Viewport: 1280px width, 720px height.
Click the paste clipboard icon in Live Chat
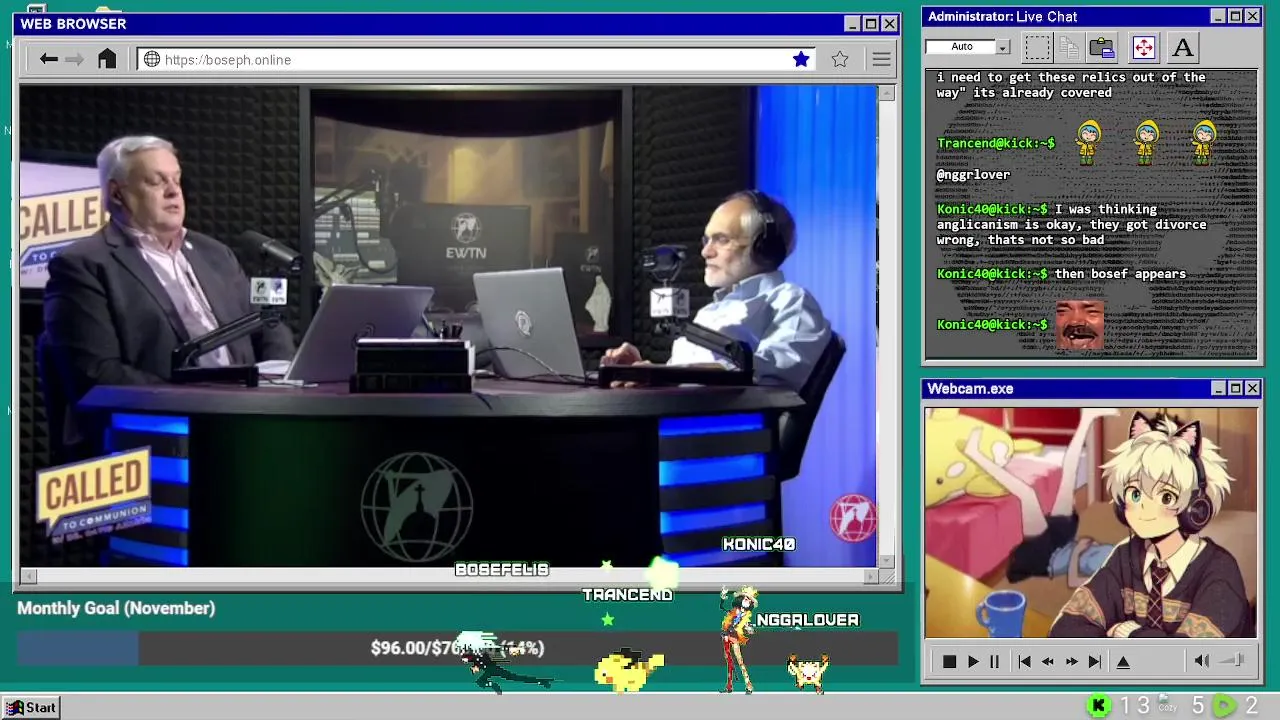(1102, 47)
